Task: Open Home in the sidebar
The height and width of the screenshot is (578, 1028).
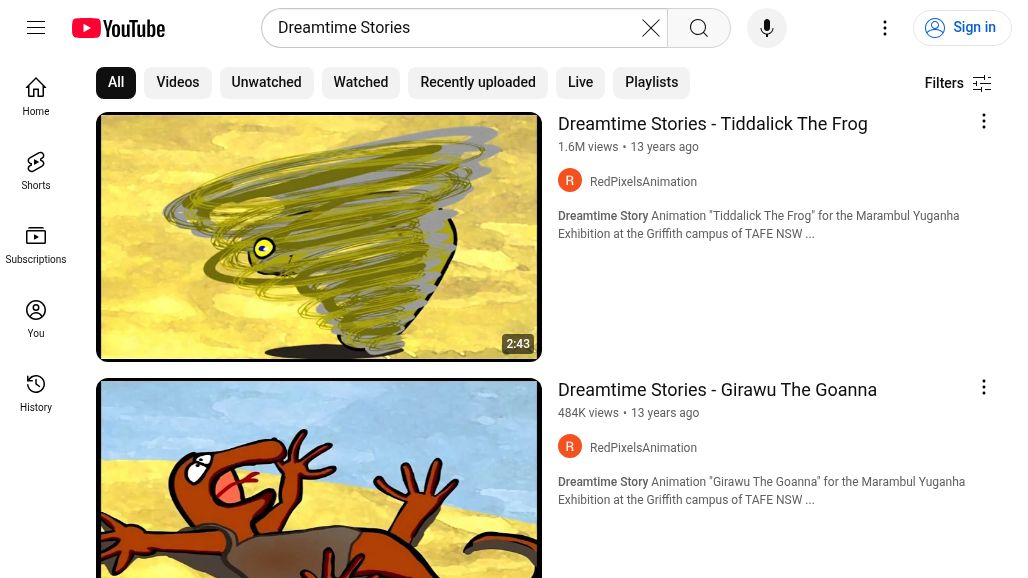Action: [x=36, y=96]
